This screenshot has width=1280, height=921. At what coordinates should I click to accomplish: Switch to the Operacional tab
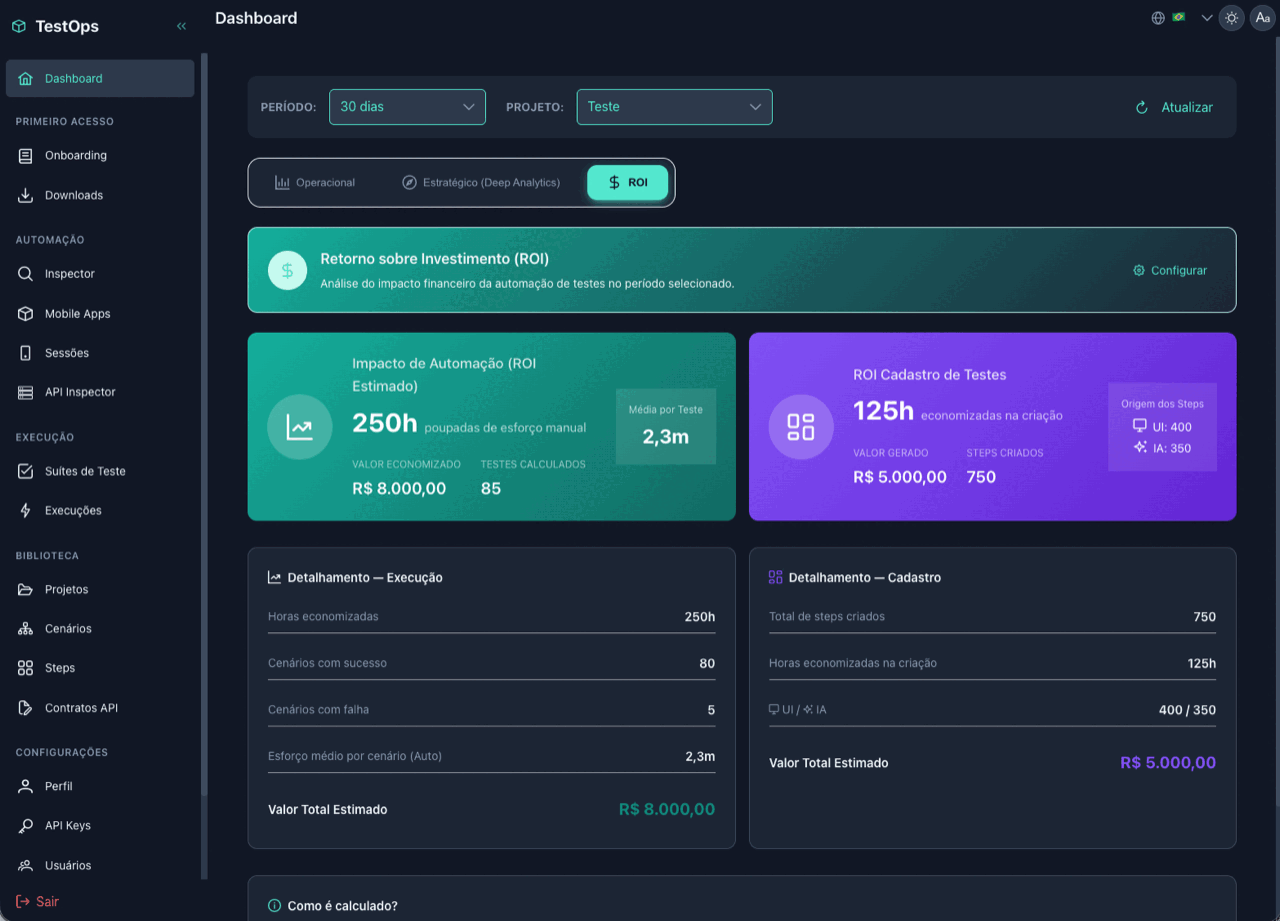point(314,183)
